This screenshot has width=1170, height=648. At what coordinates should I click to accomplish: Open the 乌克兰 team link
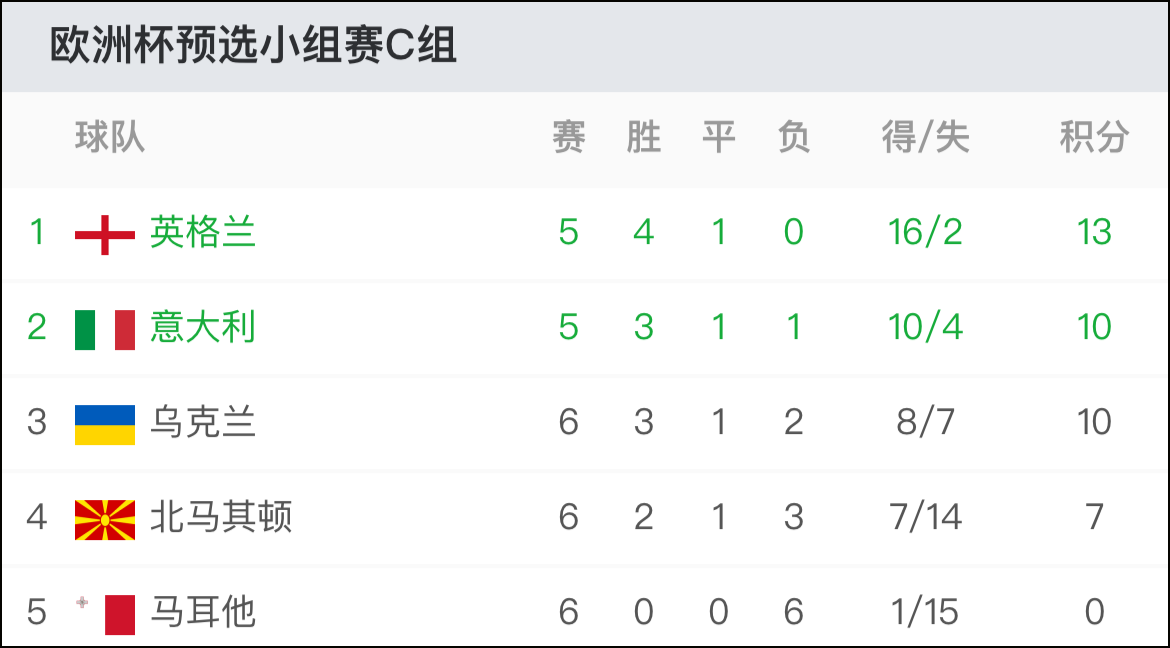tap(203, 422)
